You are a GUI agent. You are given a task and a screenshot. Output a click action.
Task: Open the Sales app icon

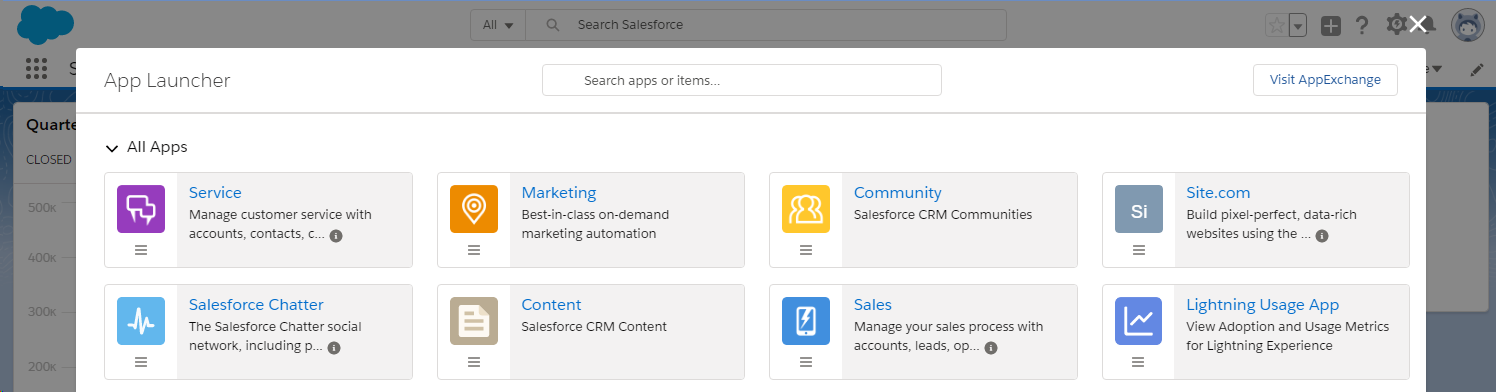(x=806, y=321)
